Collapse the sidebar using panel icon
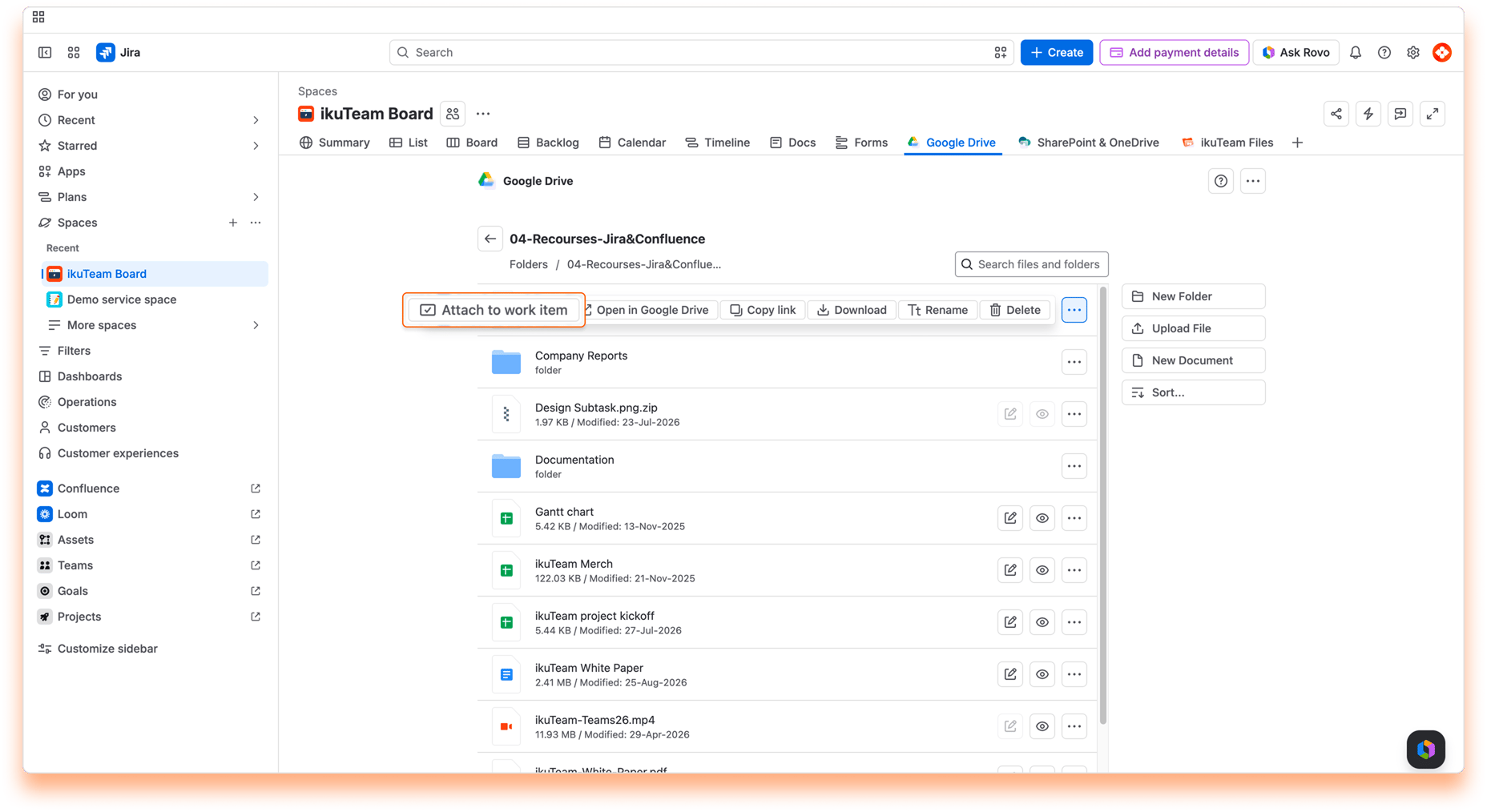The width and height of the screenshot is (1487, 812). [45, 53]
